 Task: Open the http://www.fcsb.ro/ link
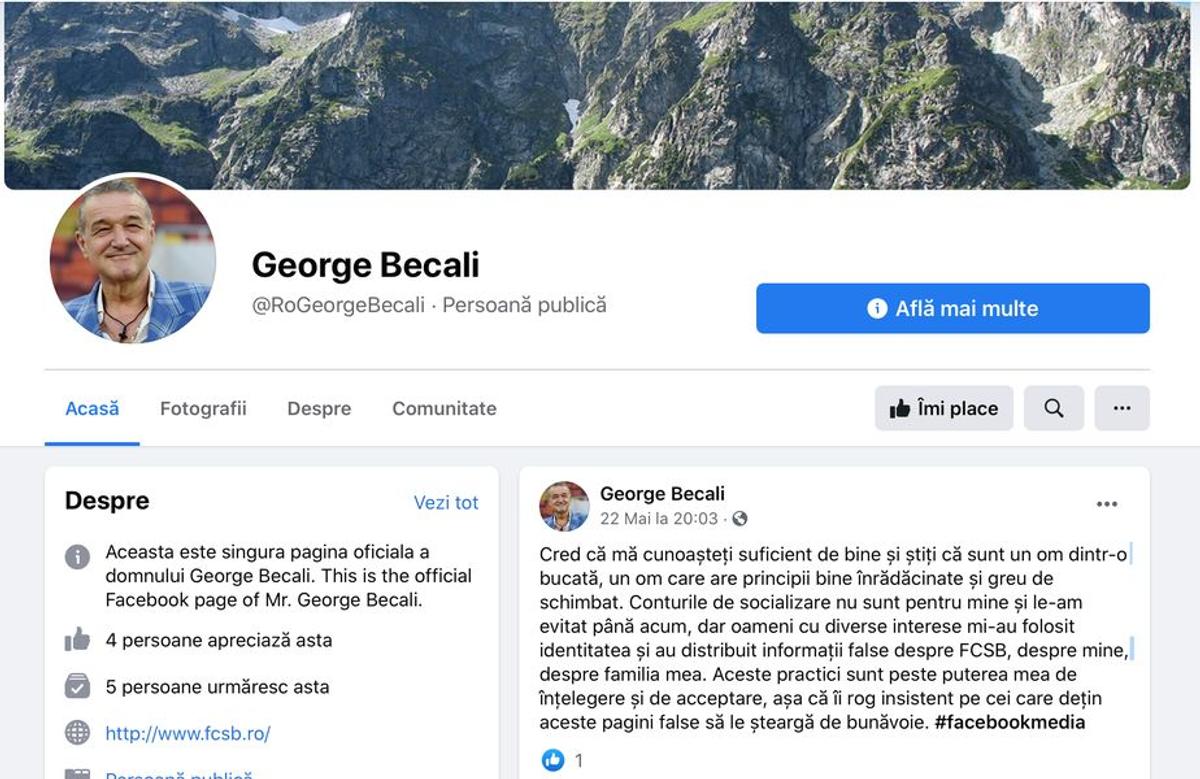point(188,733)
